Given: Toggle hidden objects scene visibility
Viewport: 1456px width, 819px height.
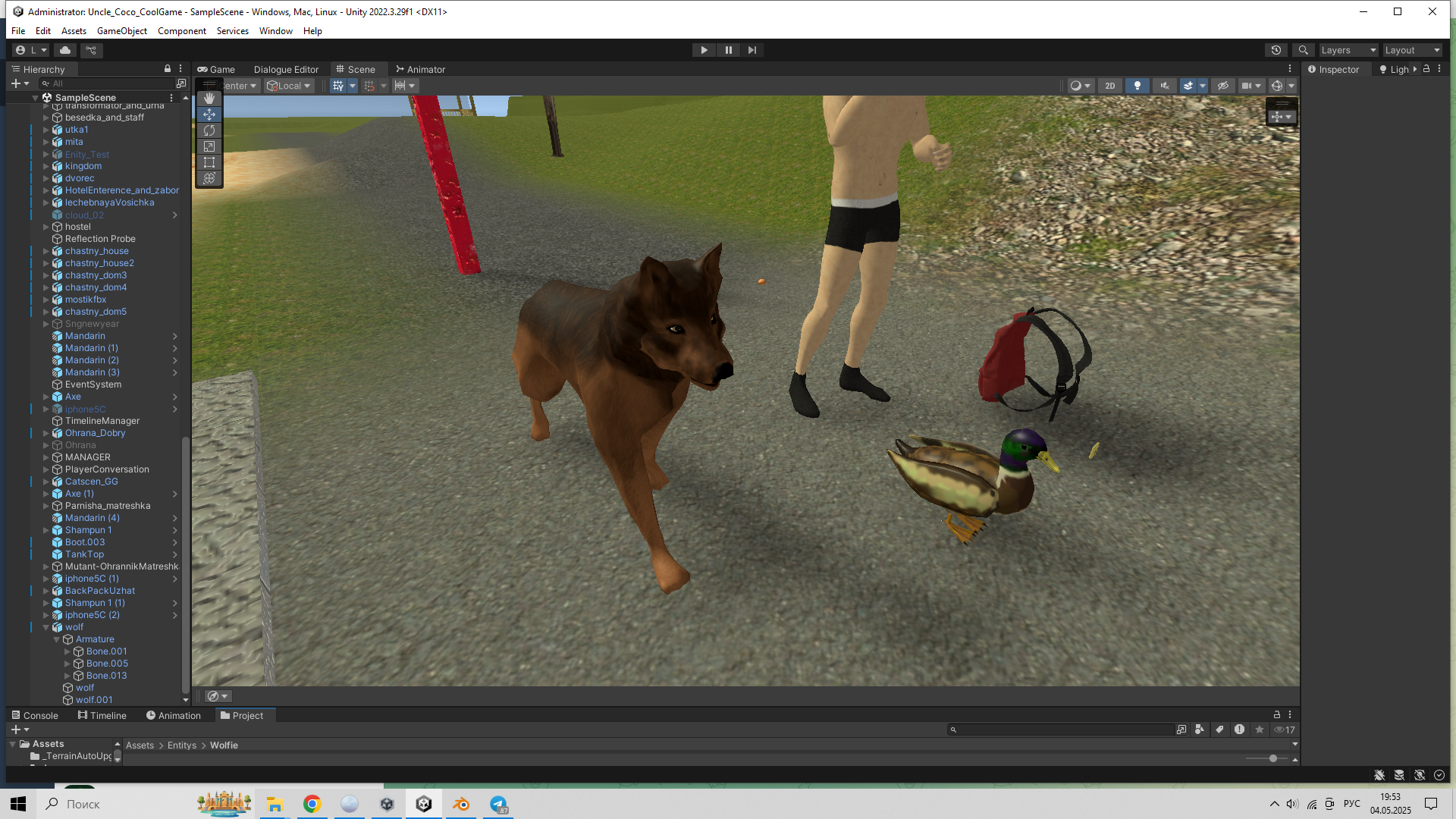Looking at the screenshot, I should [x=1222, y=86].
